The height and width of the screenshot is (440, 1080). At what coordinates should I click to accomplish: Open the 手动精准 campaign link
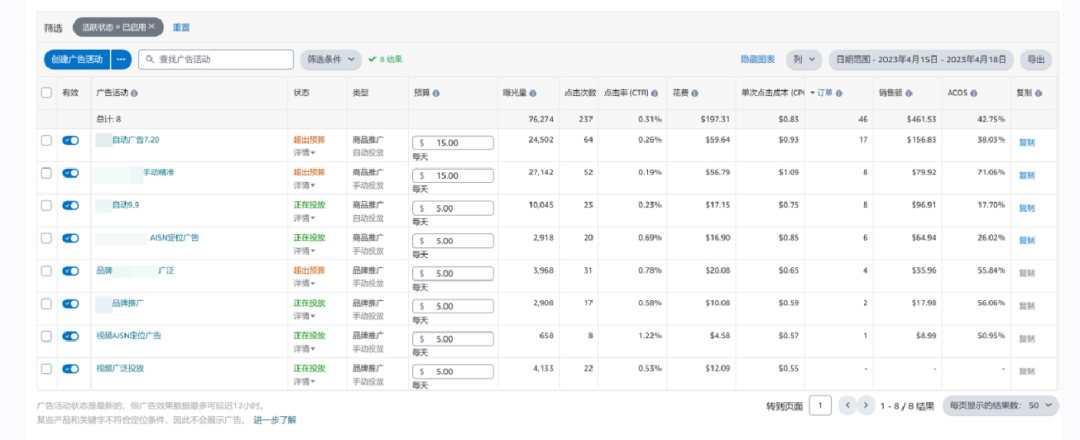[158, 172]
